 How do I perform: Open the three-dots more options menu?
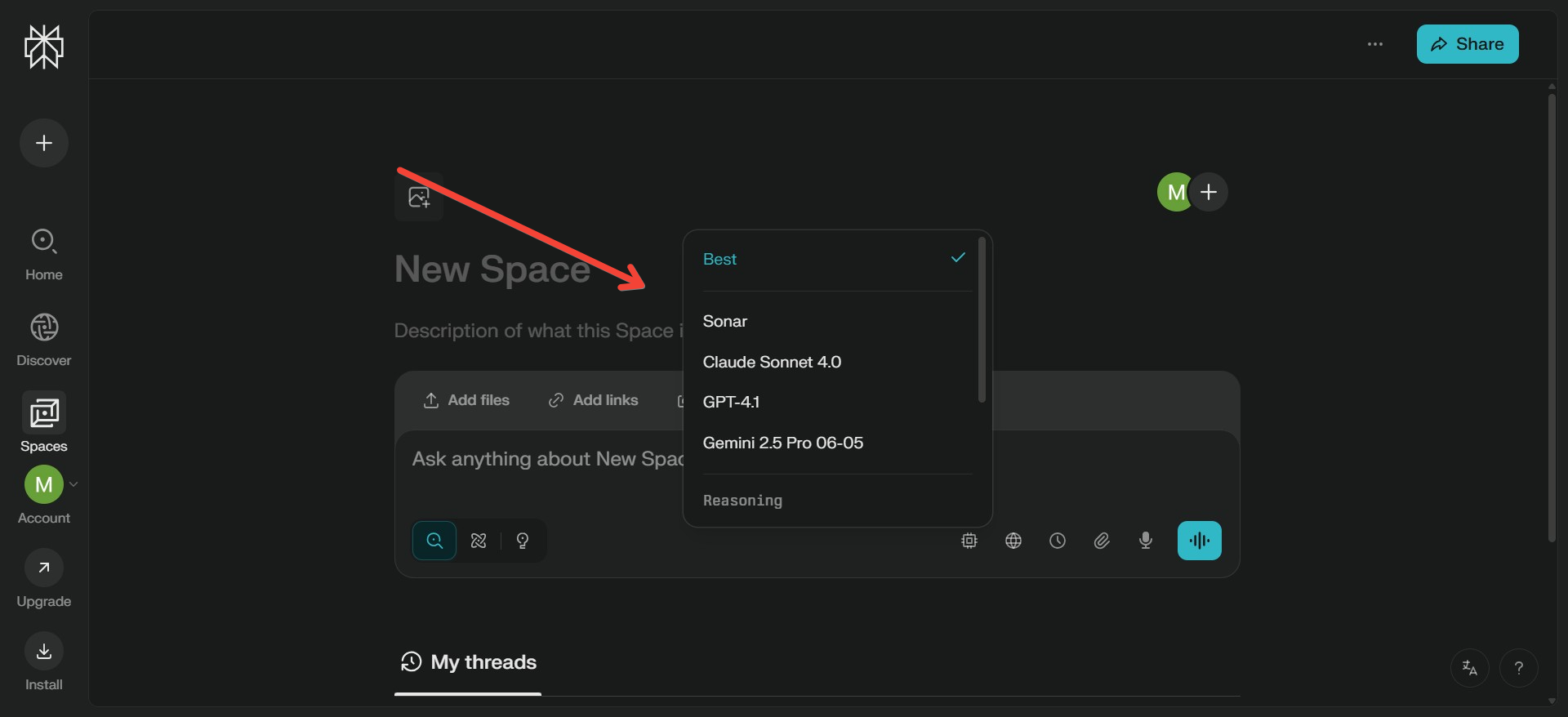tap(1375, 44)
